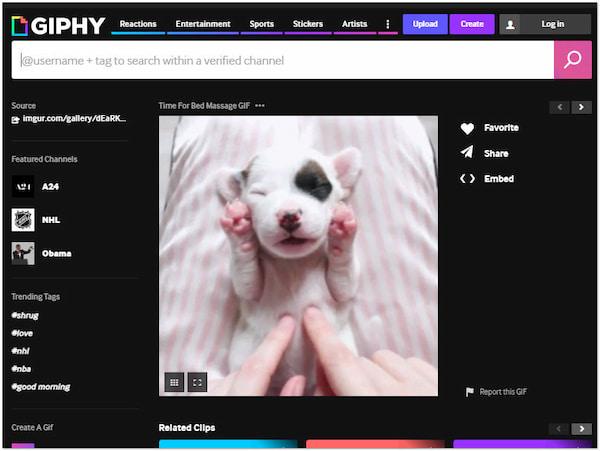The width and height of the screenshot is (600, 451).
Task: Open the Reactions category
Action: point(138,24)
